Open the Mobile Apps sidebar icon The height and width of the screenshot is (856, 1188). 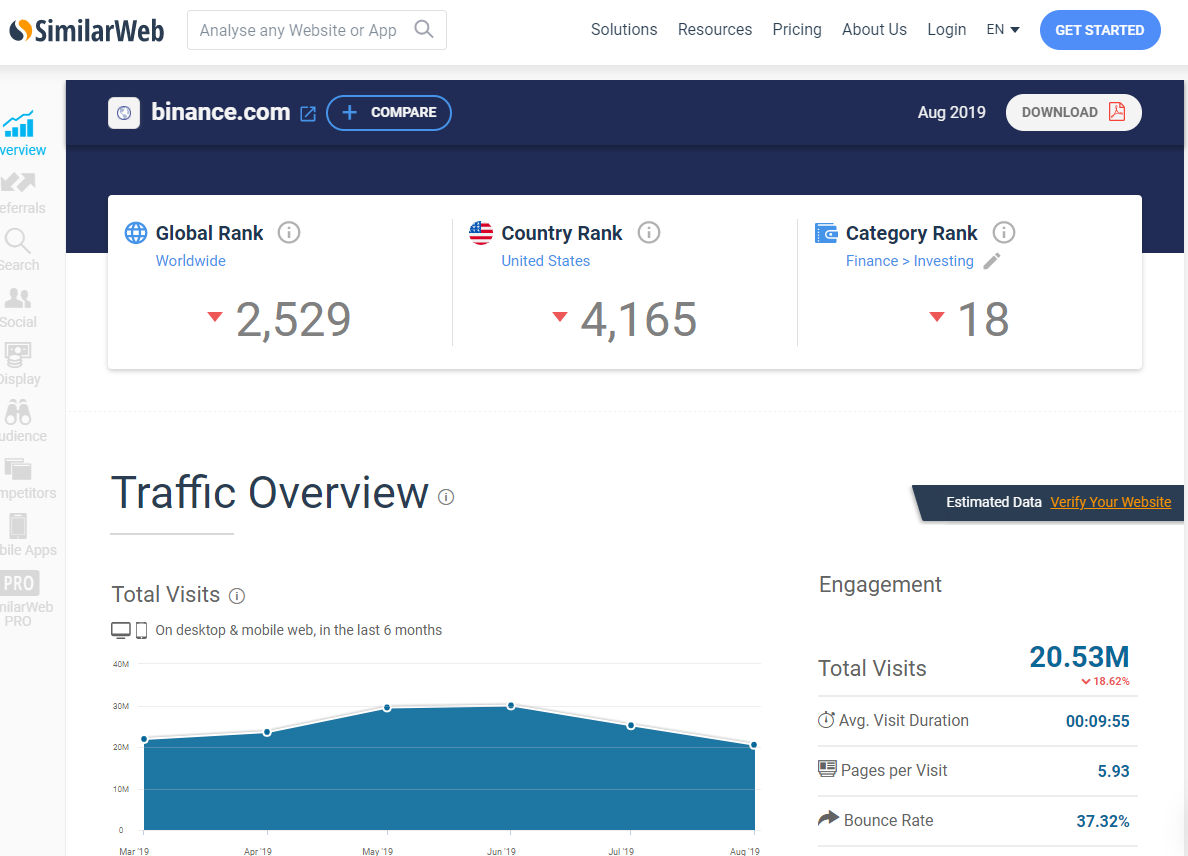click(18, 526)
